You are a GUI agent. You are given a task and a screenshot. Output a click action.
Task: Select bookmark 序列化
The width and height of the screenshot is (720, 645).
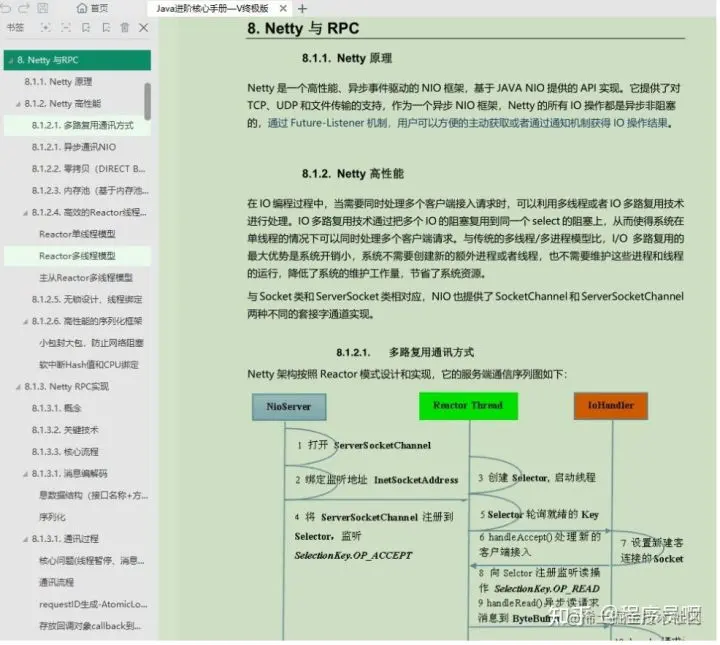52,517
